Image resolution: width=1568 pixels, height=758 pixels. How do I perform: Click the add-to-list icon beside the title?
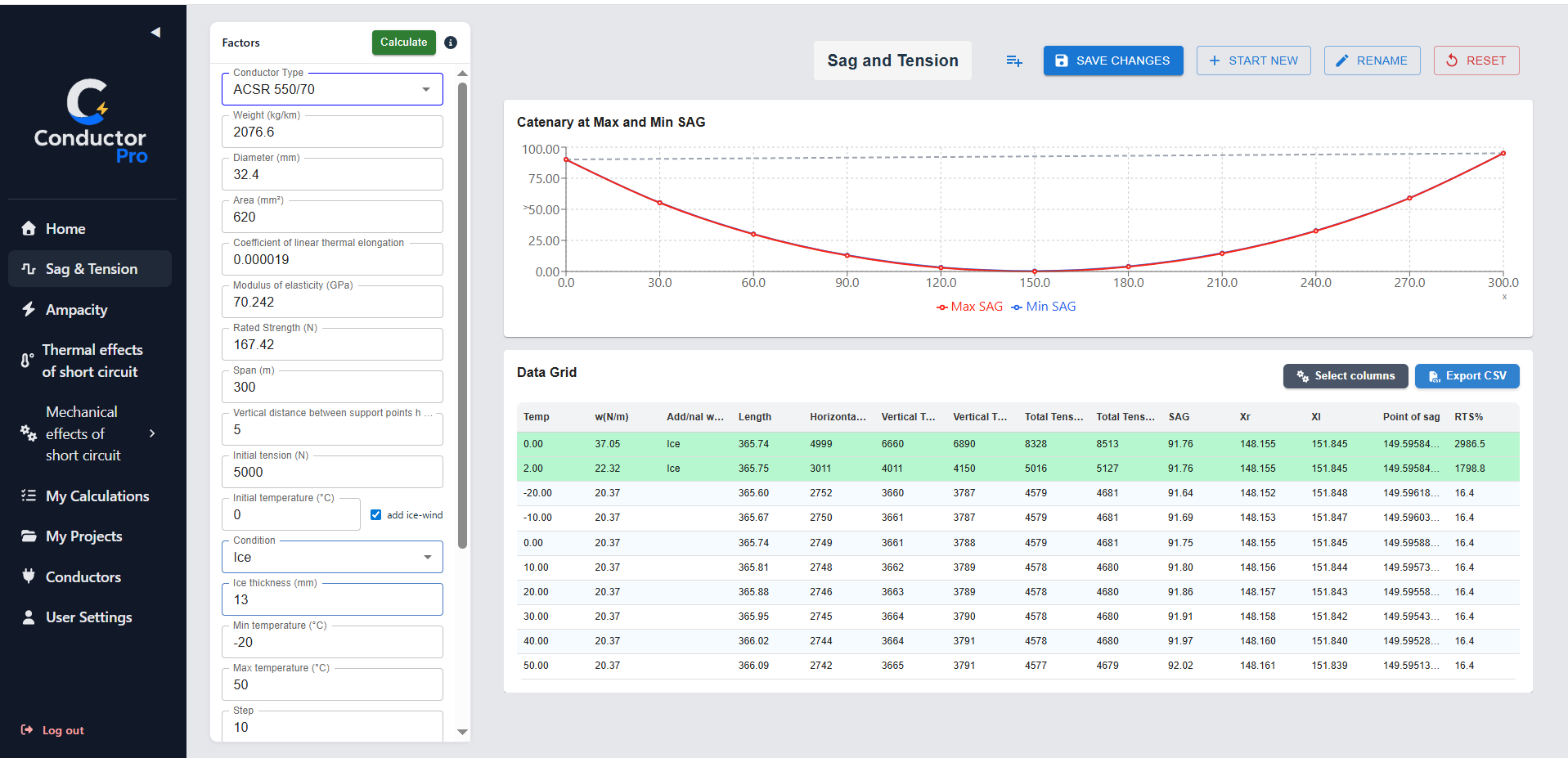pyautogui.click(x=1014, y=61)
